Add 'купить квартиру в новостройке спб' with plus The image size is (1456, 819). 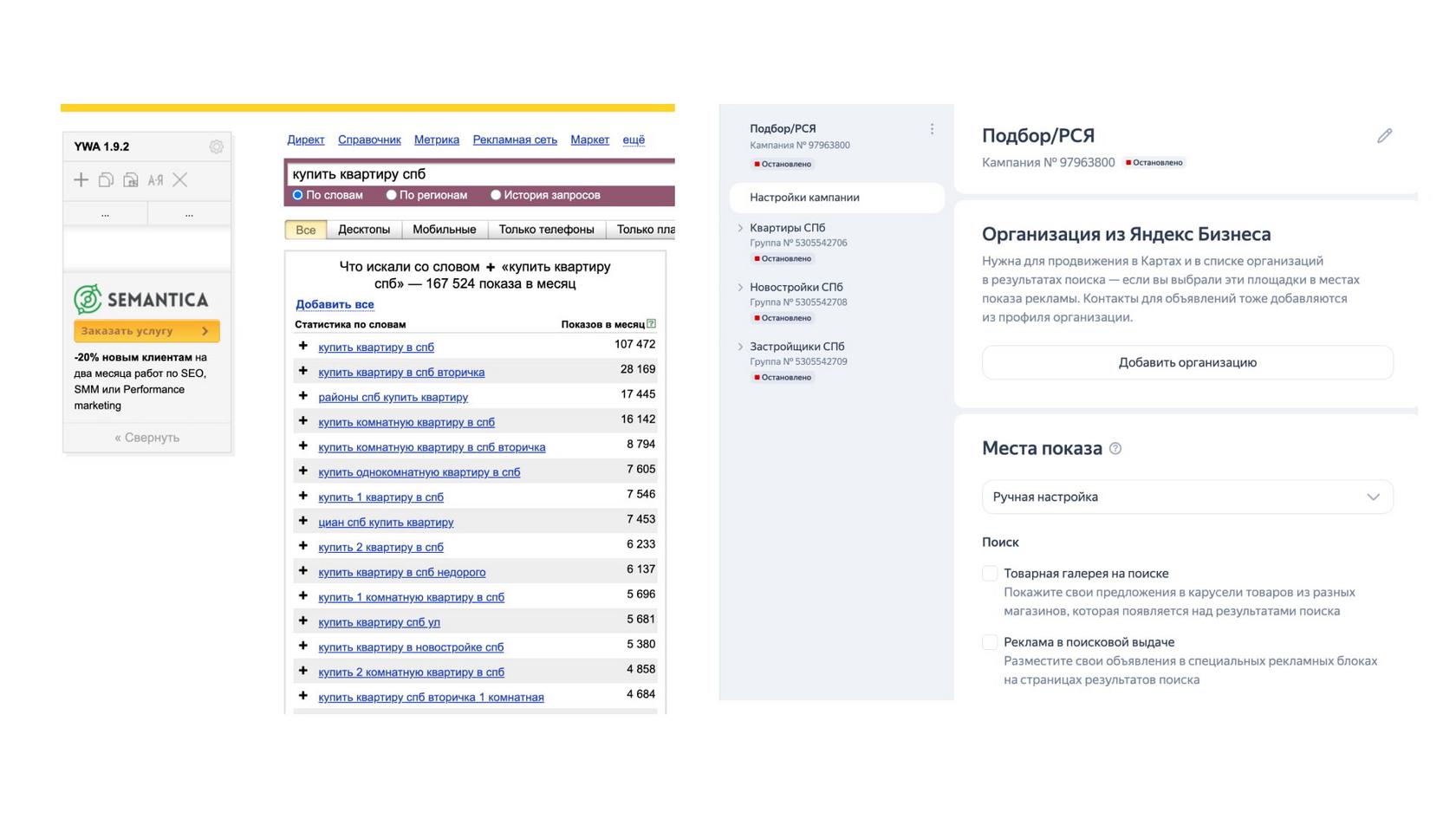click(x=303, y=646)
